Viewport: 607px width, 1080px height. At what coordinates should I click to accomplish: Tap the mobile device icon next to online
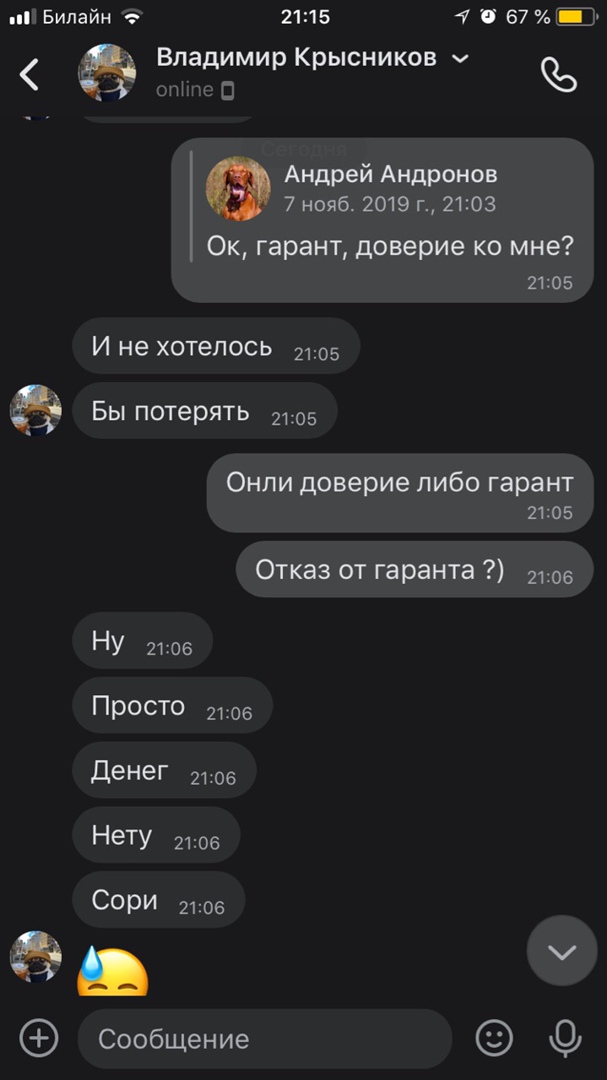click(x=227, y=90)
